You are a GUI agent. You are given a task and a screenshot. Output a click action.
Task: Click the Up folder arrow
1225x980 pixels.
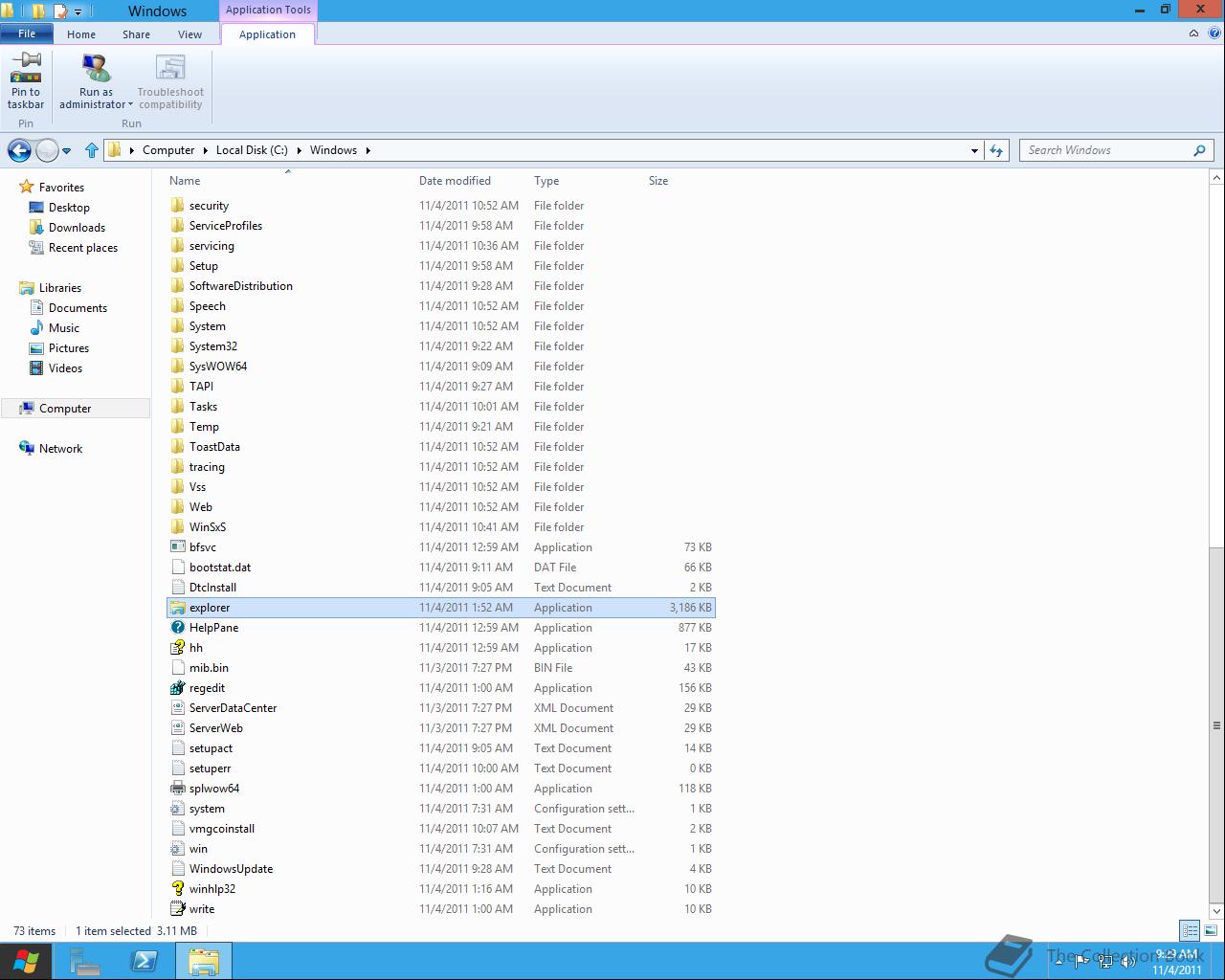tap(92, 150)
